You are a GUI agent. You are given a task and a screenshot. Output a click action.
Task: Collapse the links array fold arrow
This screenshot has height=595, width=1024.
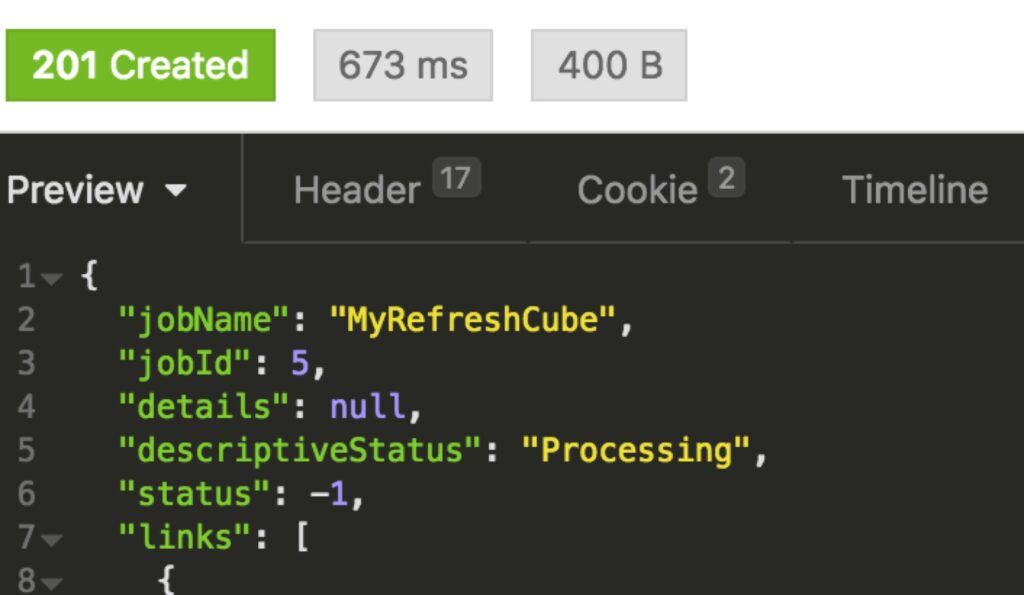coord(51,541)
